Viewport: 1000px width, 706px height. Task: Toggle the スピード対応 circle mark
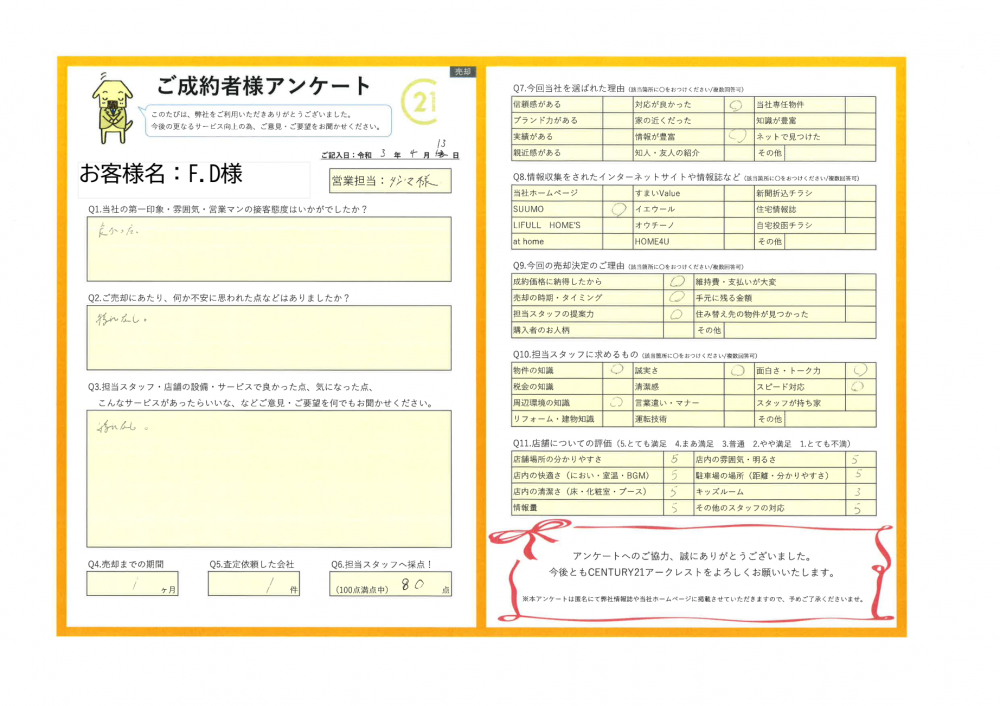click(x=858, y=387)
